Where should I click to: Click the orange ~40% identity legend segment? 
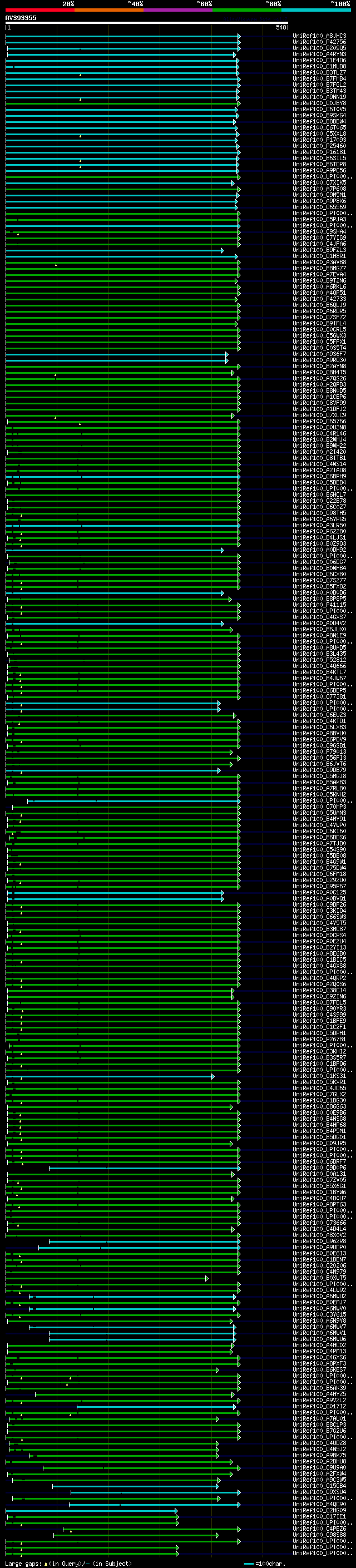pyautogui.click(x=109, y=10)
